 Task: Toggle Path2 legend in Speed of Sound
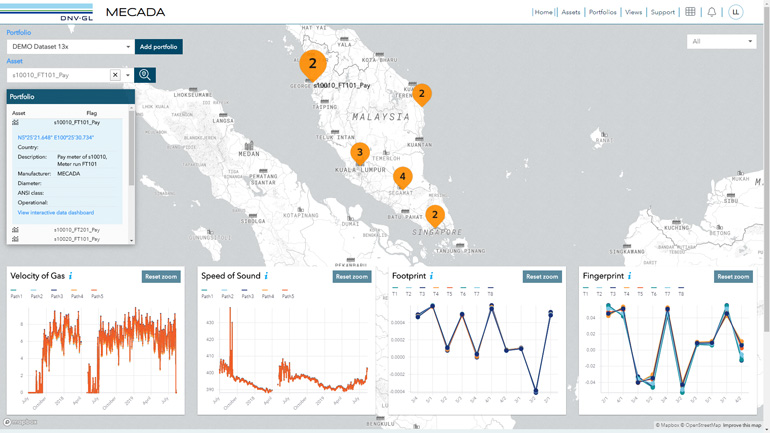point(227,294)
